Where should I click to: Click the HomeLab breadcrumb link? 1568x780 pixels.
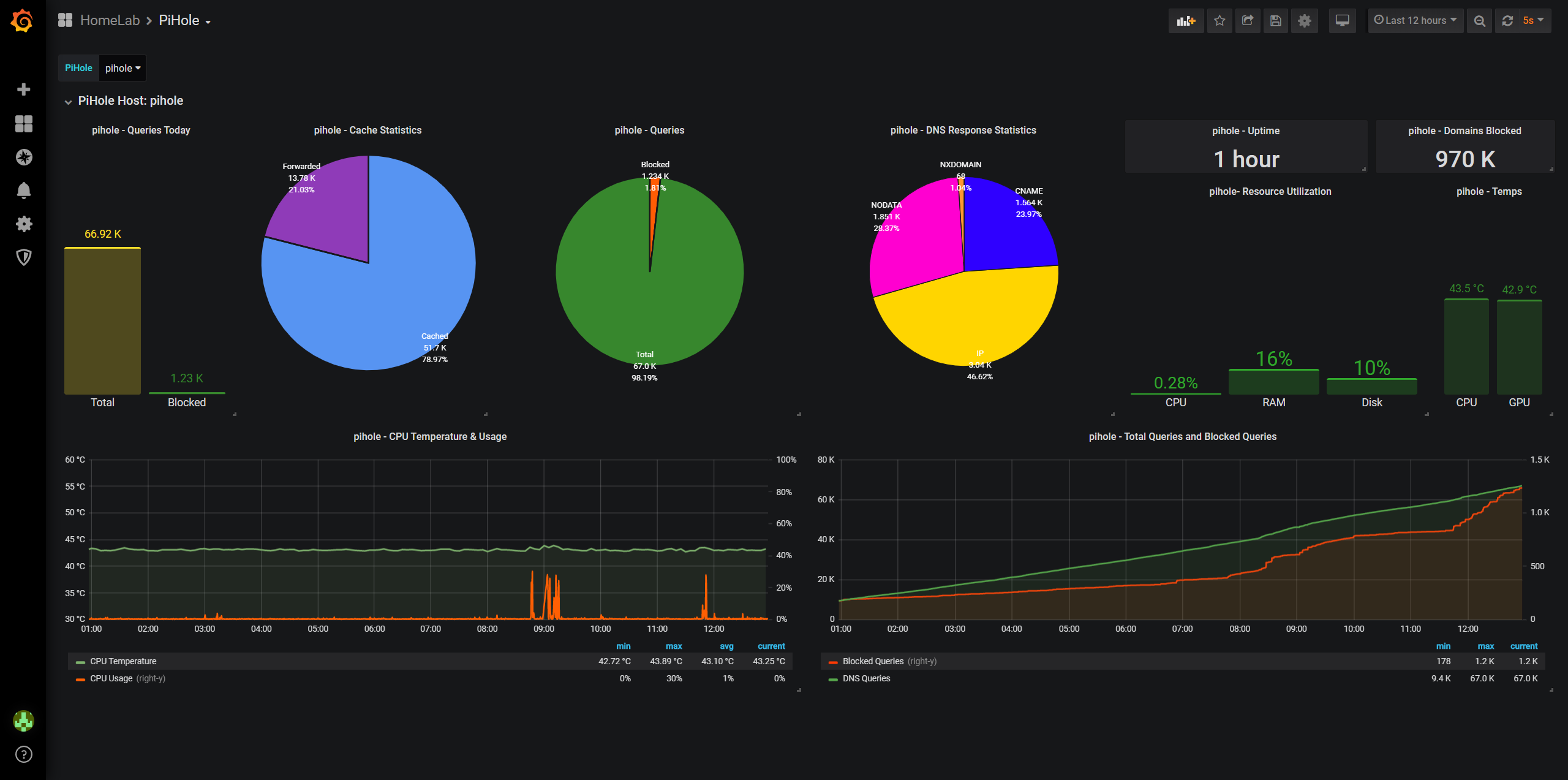click(111, 20)
